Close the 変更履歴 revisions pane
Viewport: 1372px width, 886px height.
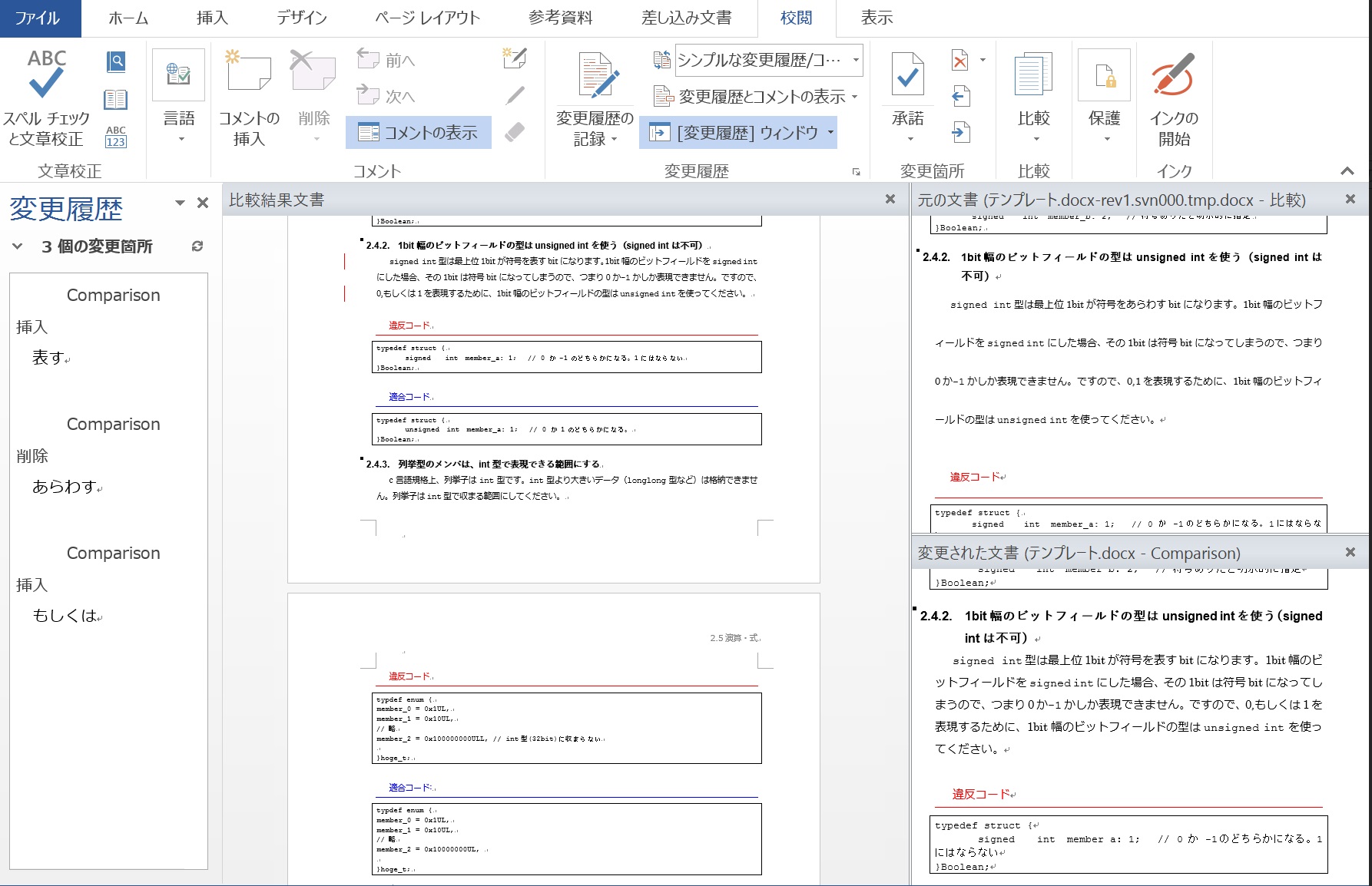click(x=203, y=203)
